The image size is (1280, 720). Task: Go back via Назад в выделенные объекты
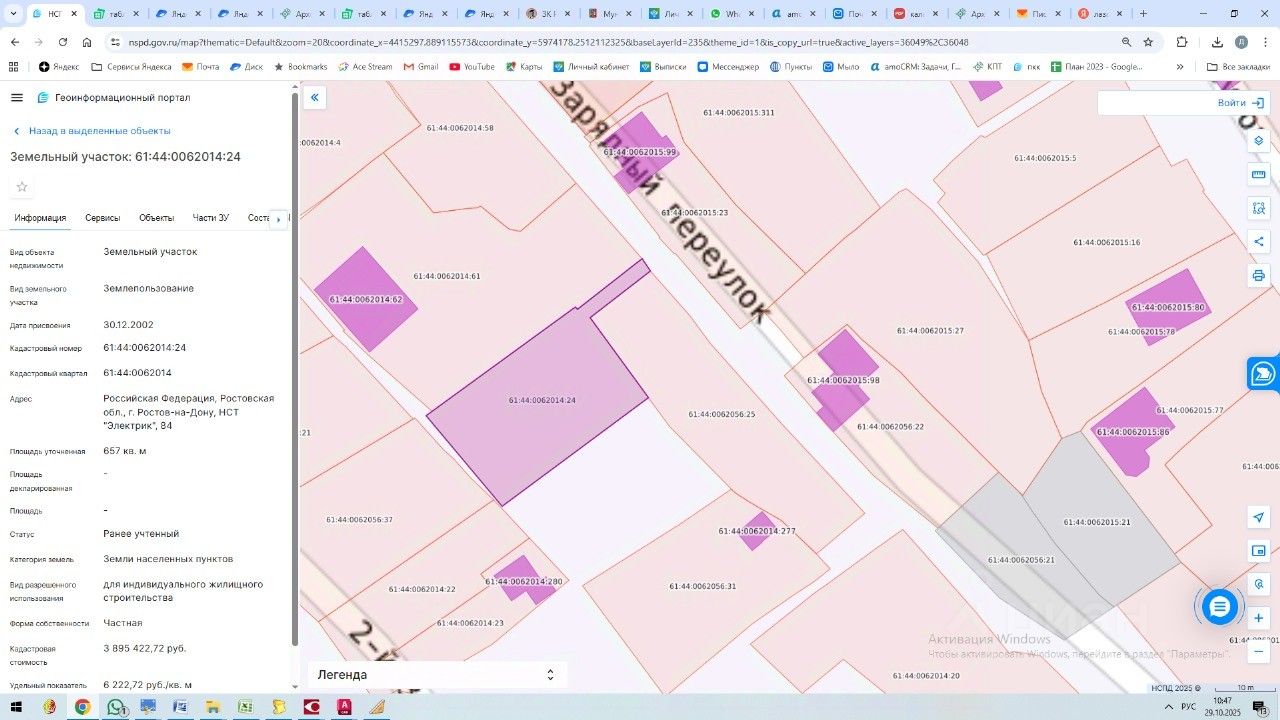point(92,131)
